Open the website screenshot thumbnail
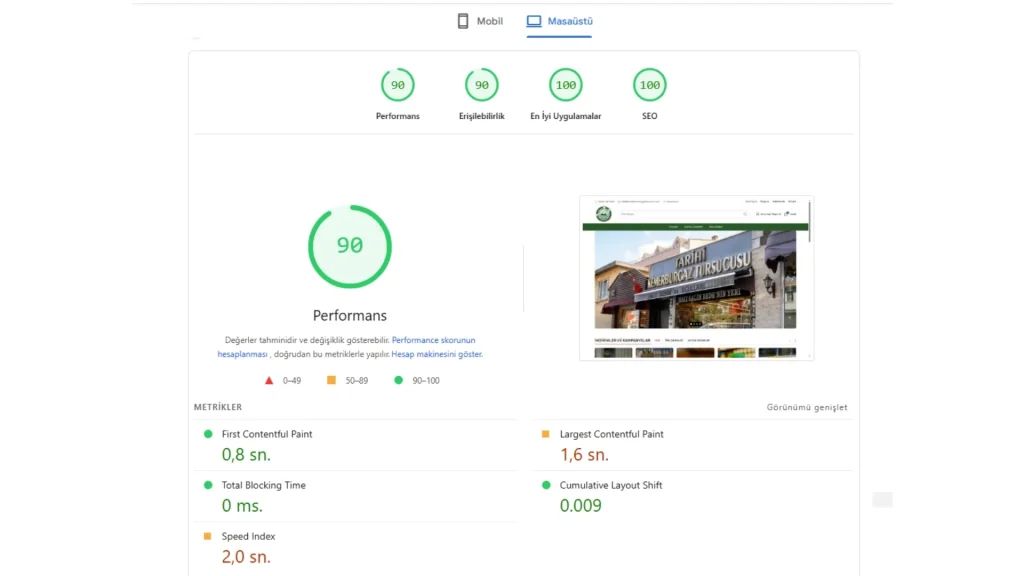Viewport: 1024px width, 576px height. pos(697,278)
